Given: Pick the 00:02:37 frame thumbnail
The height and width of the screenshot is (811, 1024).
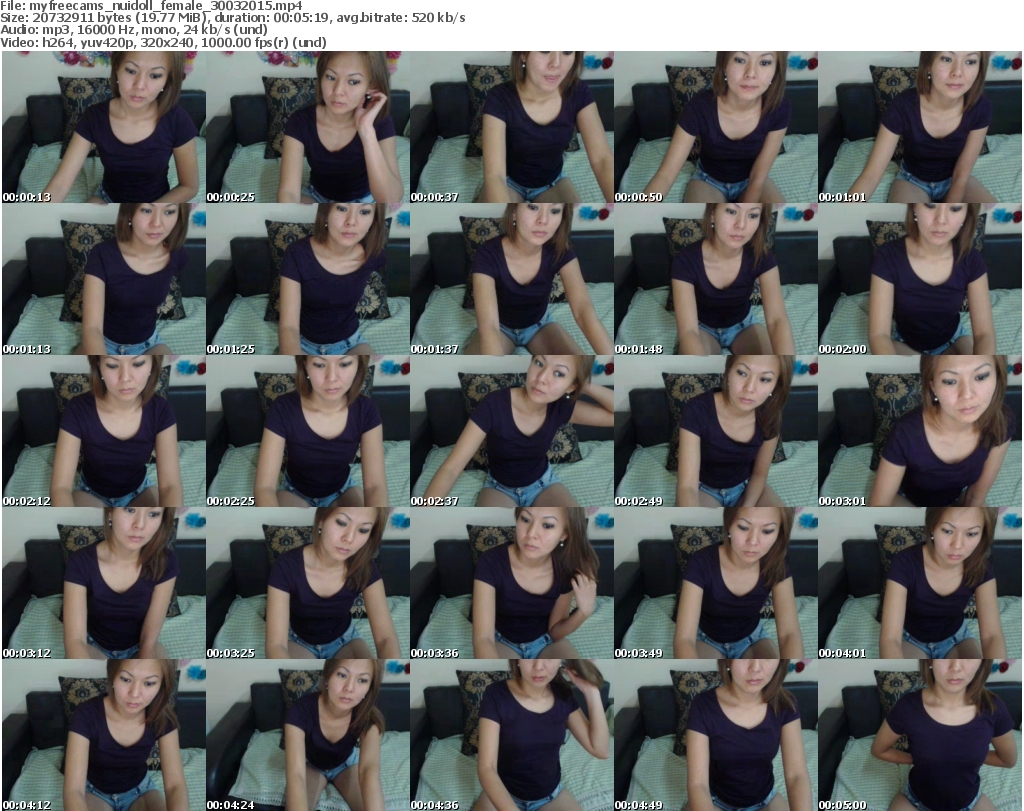Looking at the screenshot, I should tap(512, 432).
